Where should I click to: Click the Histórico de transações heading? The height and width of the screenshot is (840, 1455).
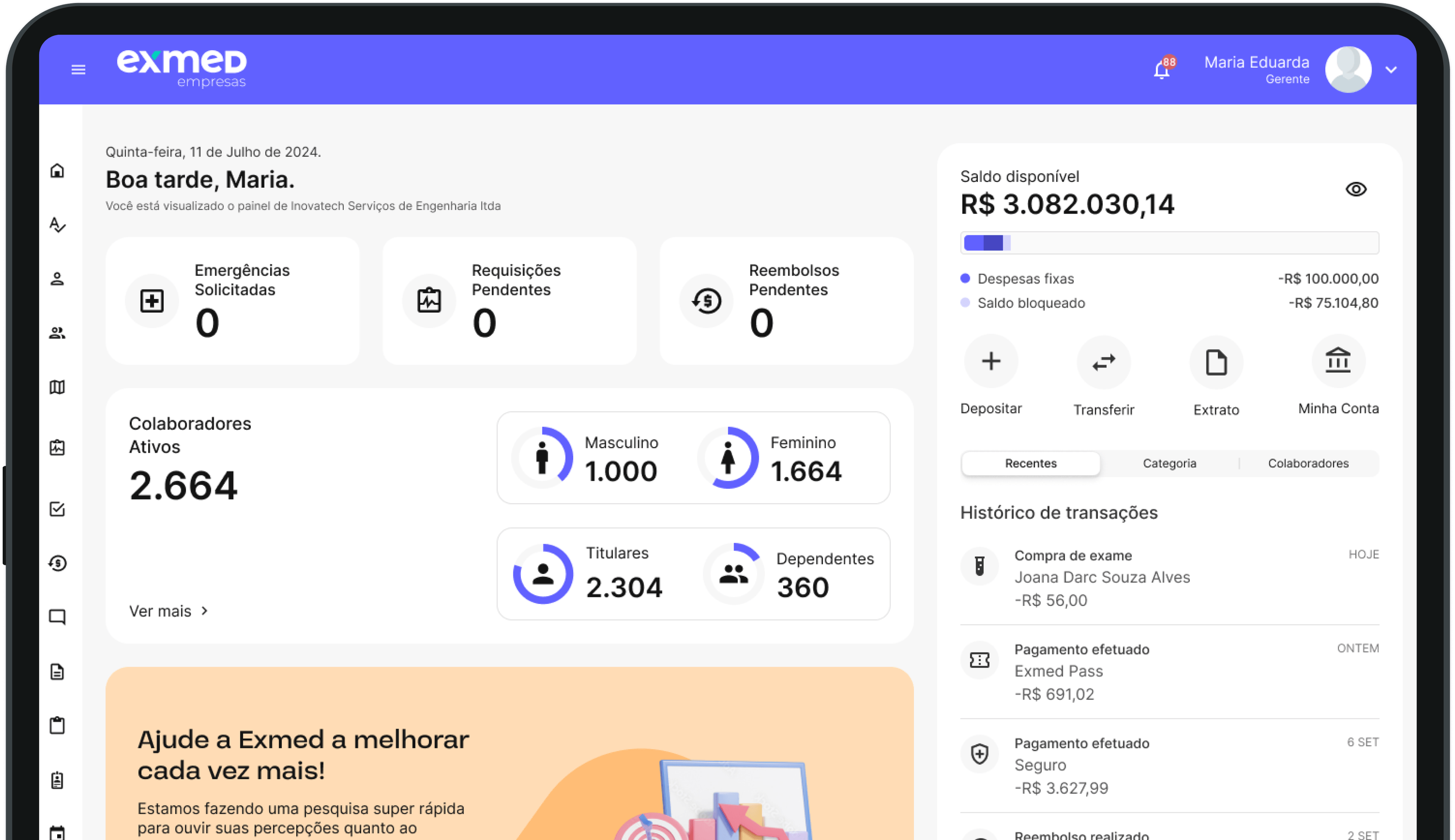[x=1059, y=512]
